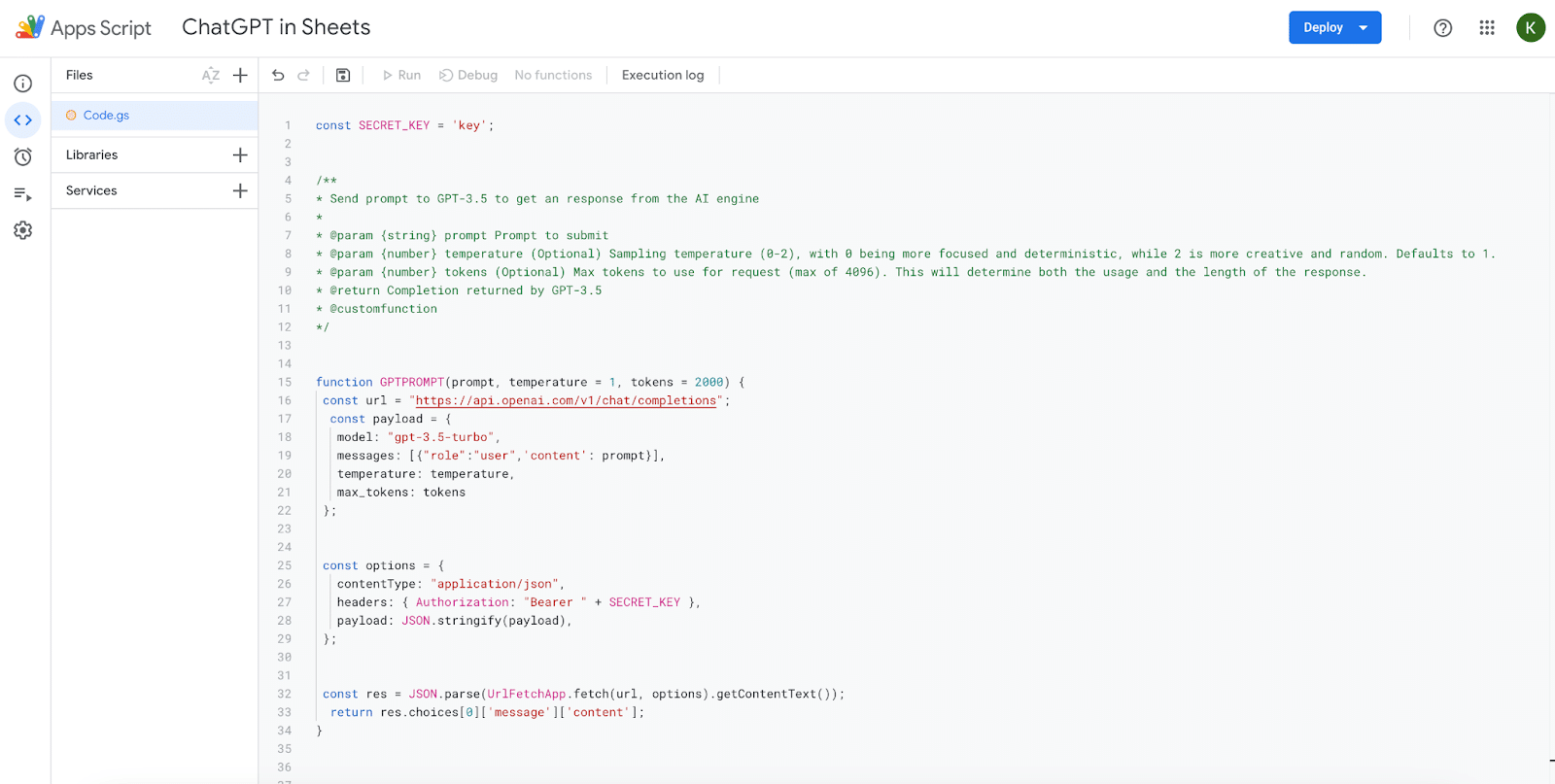Click the project title ChatGPT in Sheets
This screenshot has width=1555, height=784.
(276, 27)
